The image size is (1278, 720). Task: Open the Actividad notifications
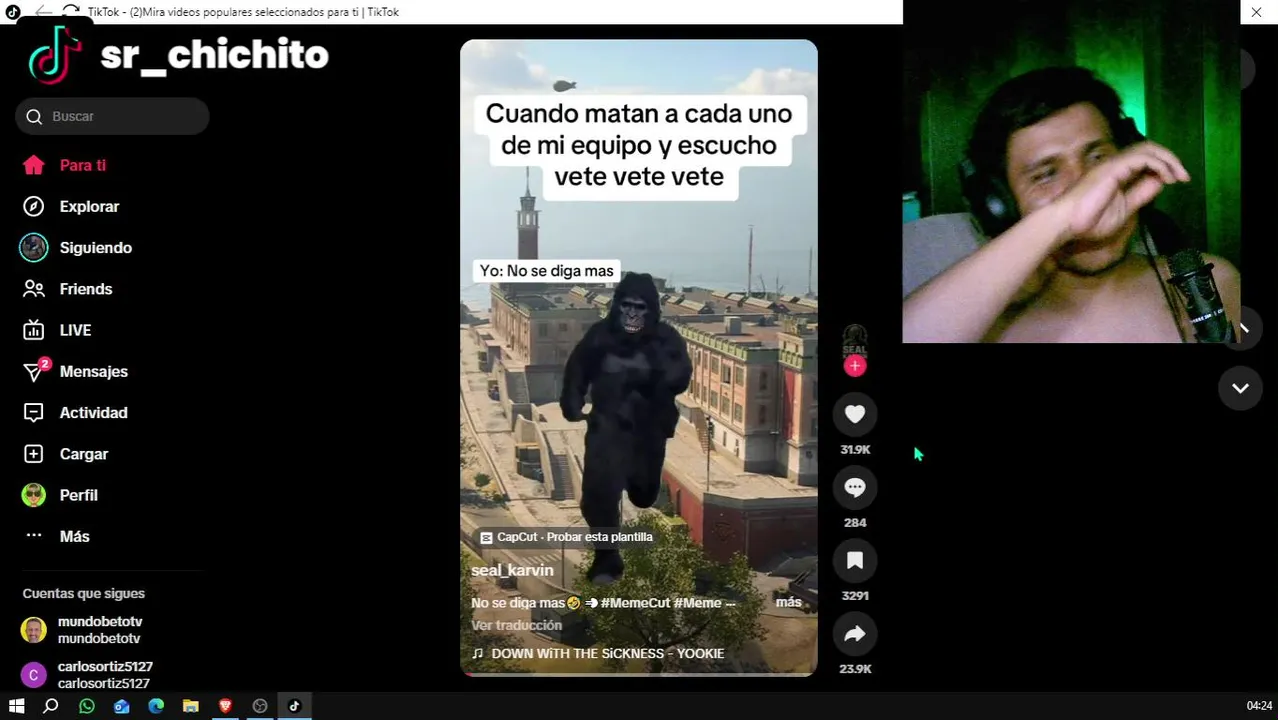point(94,412)
